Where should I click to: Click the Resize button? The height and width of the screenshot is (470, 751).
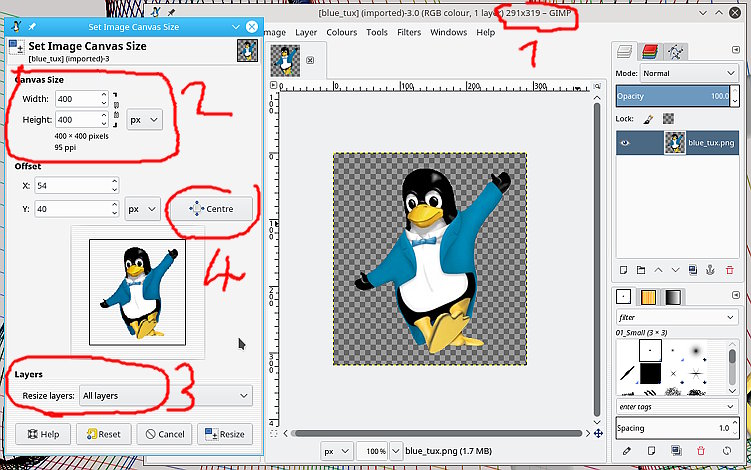tap(225, 434)
